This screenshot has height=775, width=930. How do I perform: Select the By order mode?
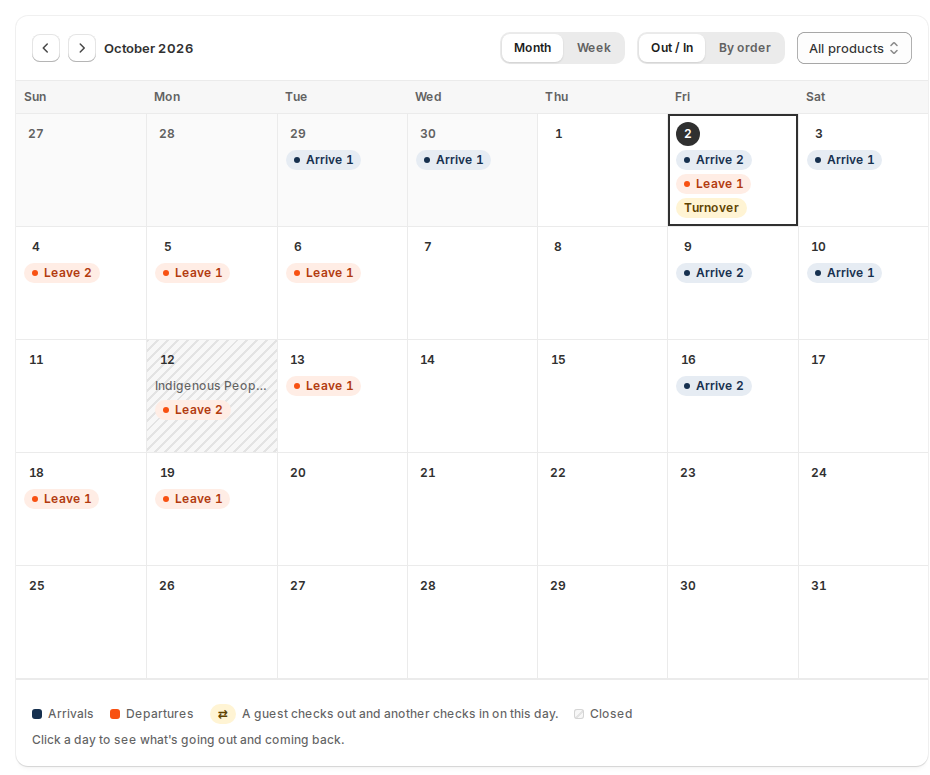click(x=744, y=48)
